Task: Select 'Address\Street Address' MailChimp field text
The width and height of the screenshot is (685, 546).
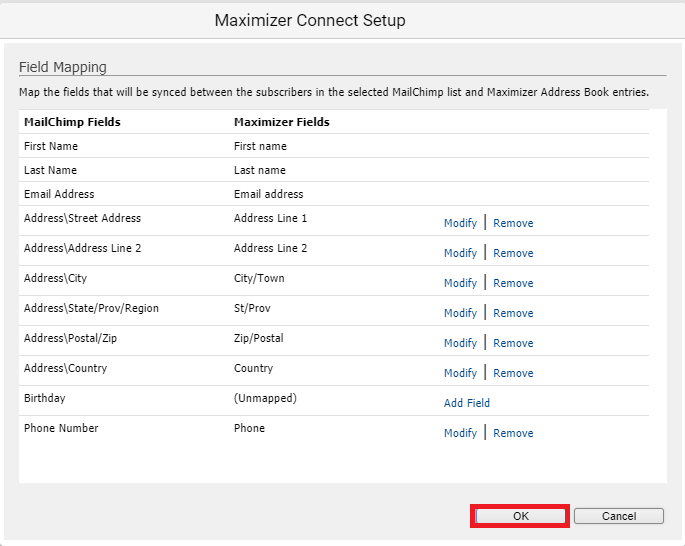Action: [82, 218]
